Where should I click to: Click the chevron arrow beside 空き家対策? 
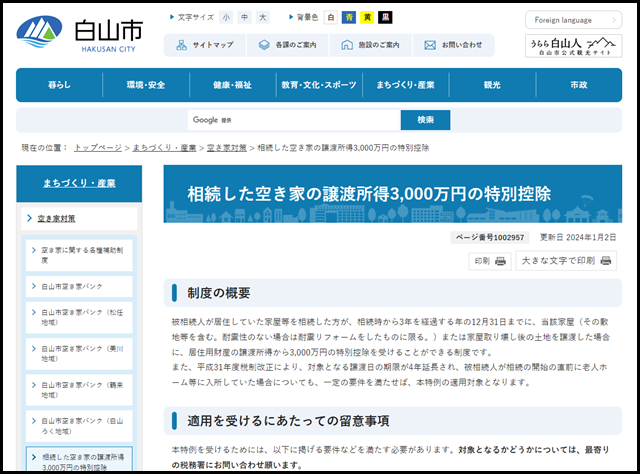[x=29, y=218]
